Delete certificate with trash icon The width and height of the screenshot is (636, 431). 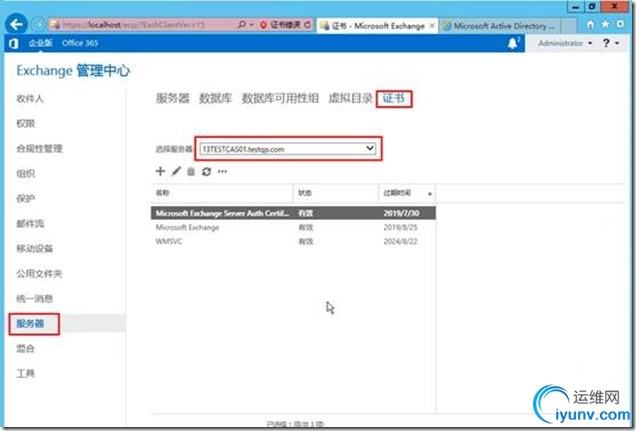(191, 171)
